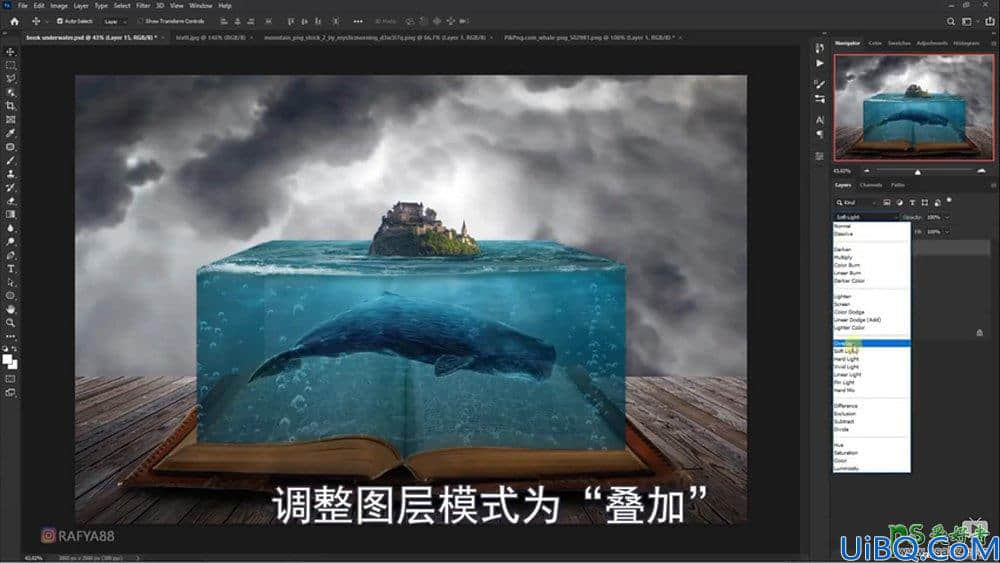
Task: Click the foreground/background color swatches
Action: [x=10, y=362]
